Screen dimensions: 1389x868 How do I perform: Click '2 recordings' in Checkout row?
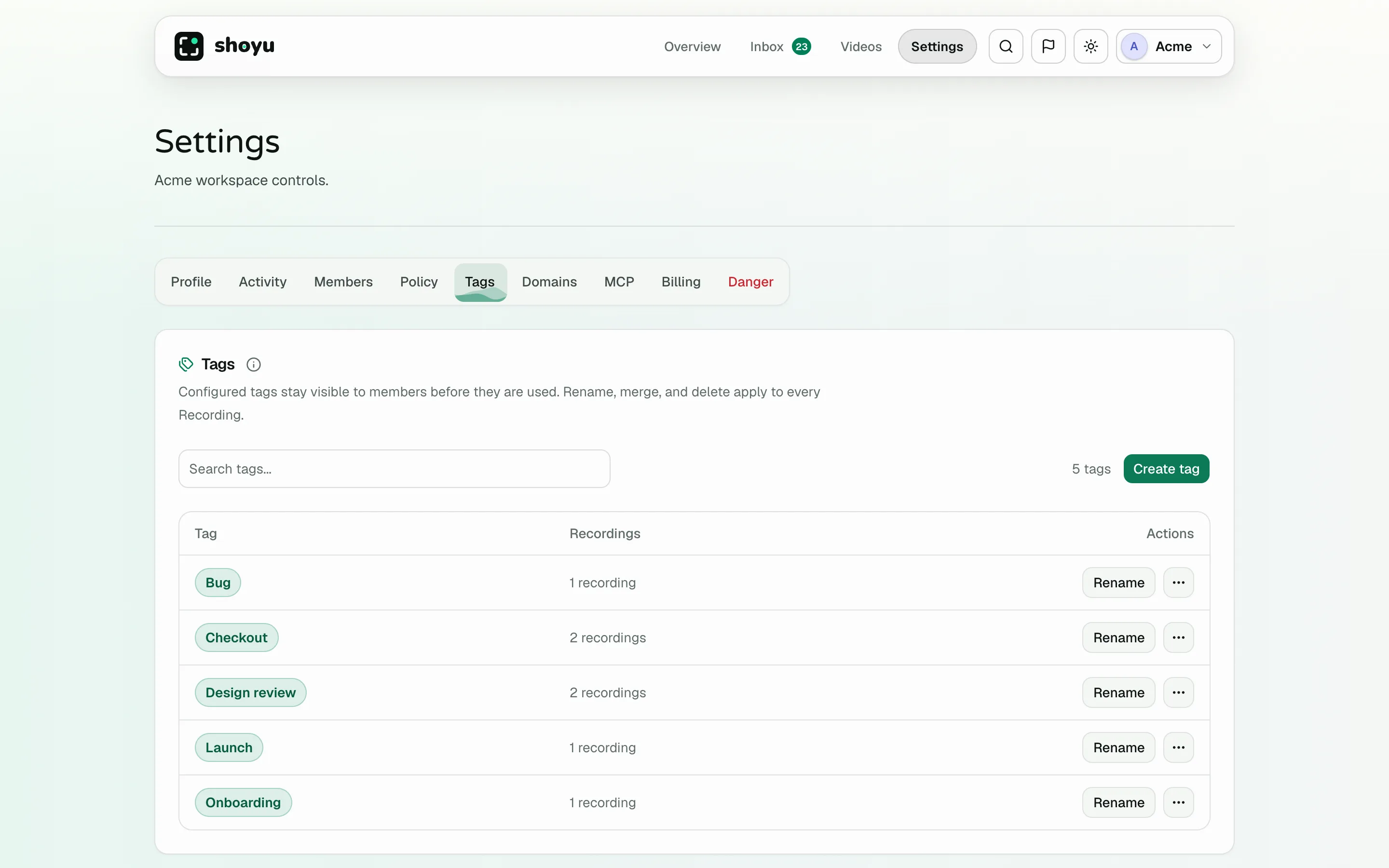[x=607, y=638]
